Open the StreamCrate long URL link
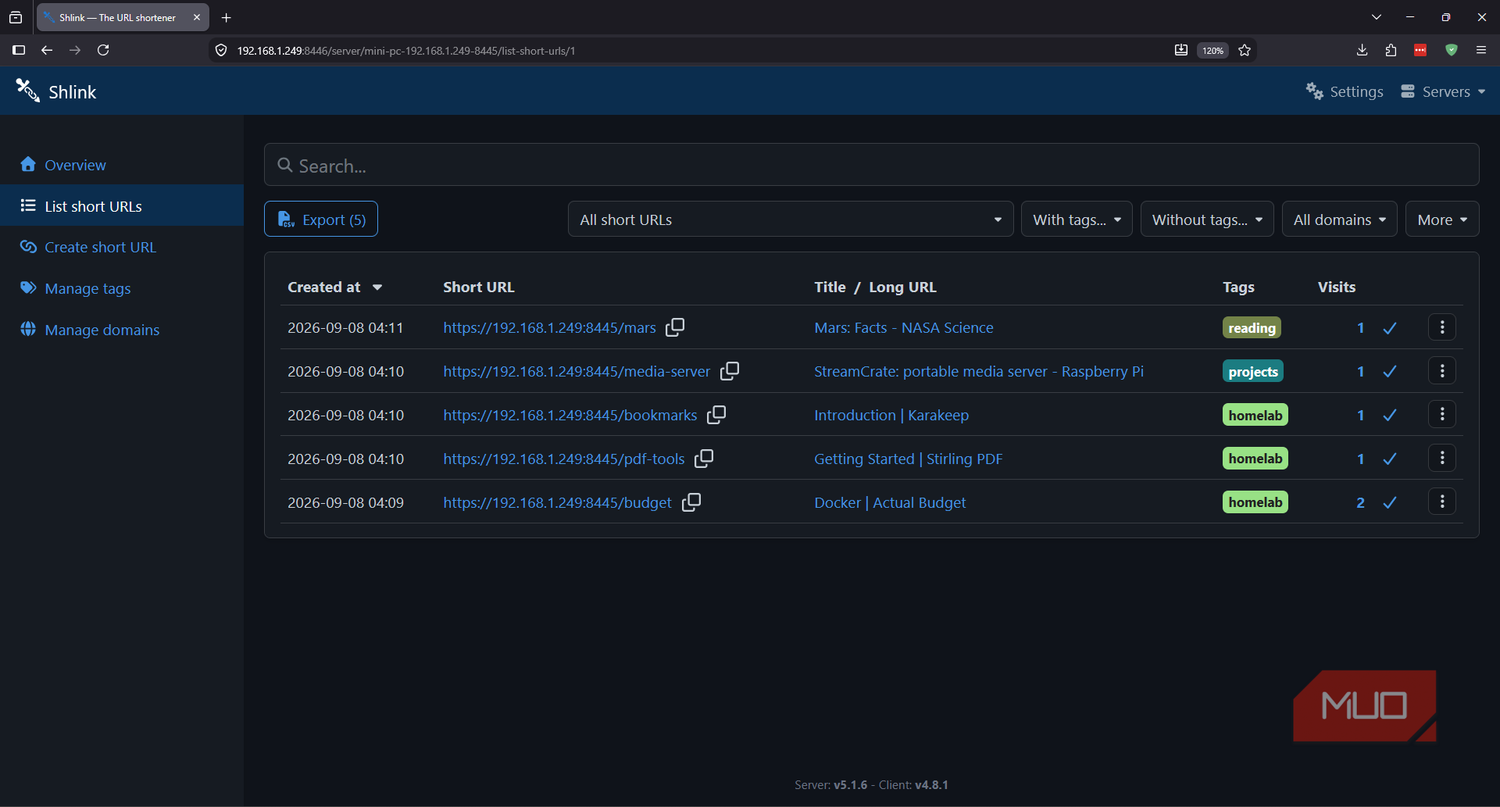 pyautogui.click(x=979, y=371)
